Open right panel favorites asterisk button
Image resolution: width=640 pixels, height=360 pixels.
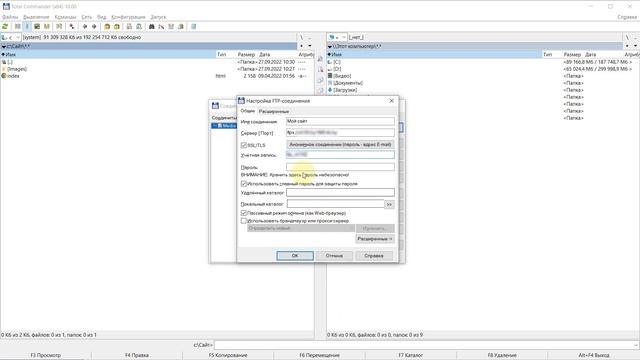(627, 46)
